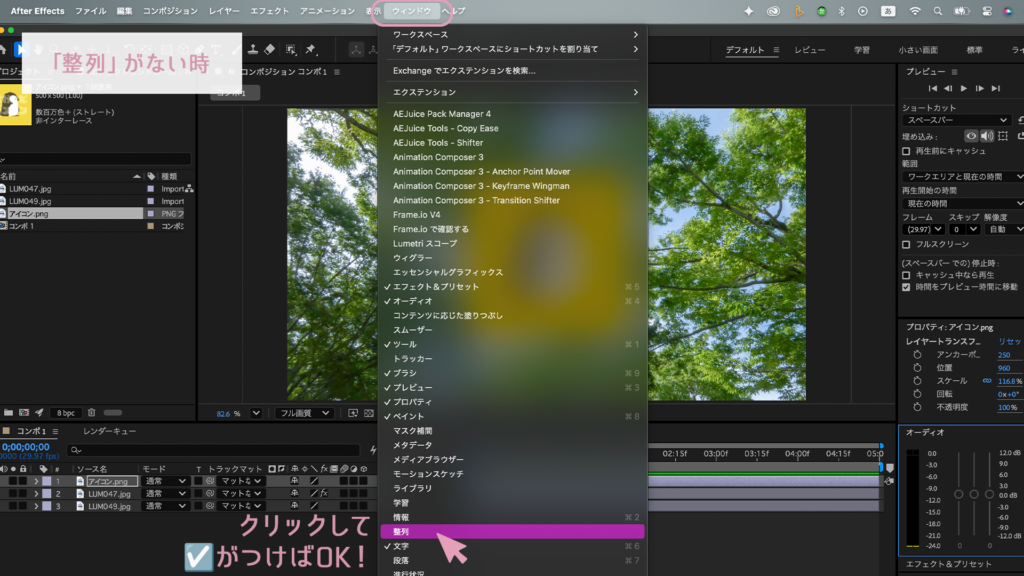Switch to the レビュー workspace
Screen dimensions: 1024x576
[810, 50]
